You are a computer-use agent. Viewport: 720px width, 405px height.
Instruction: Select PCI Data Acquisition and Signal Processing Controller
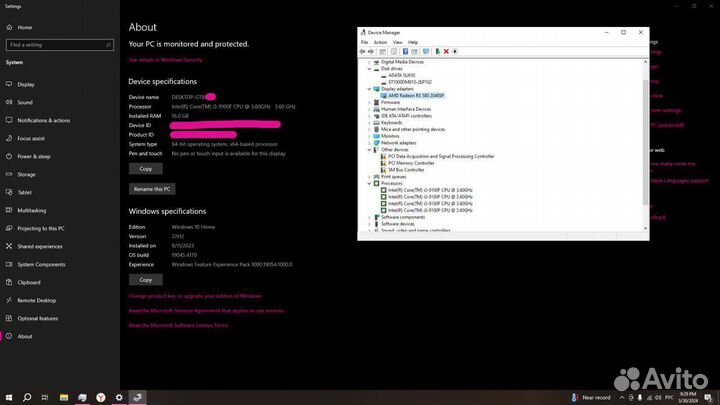(x=441, y=157)
